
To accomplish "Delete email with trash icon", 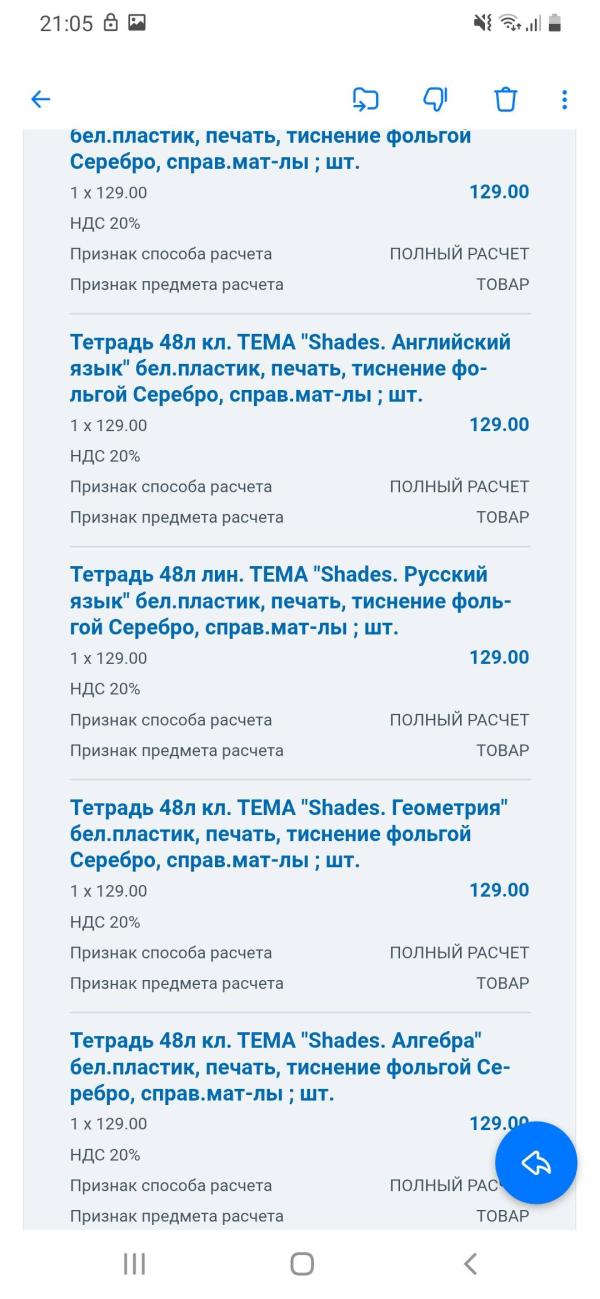I will [x=506, y=99].
